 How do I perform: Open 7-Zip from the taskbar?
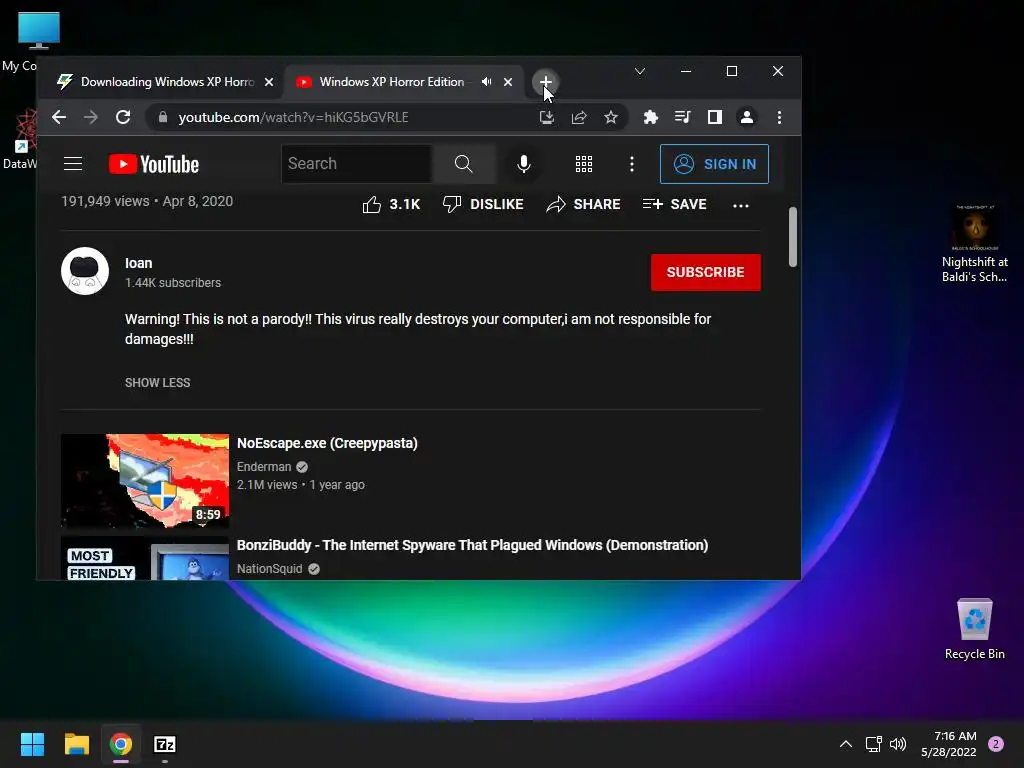(165, 744)
